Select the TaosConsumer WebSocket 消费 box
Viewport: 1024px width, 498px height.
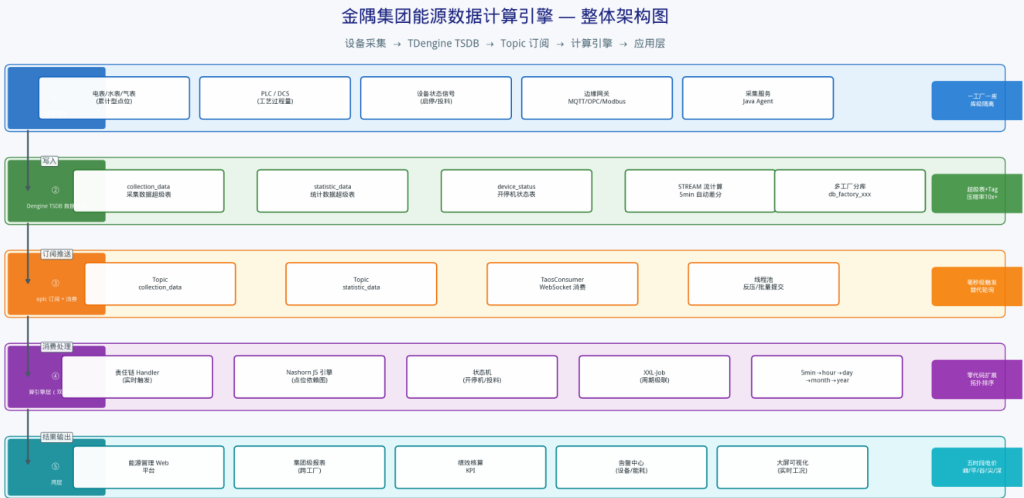click(x=562, y=284)
